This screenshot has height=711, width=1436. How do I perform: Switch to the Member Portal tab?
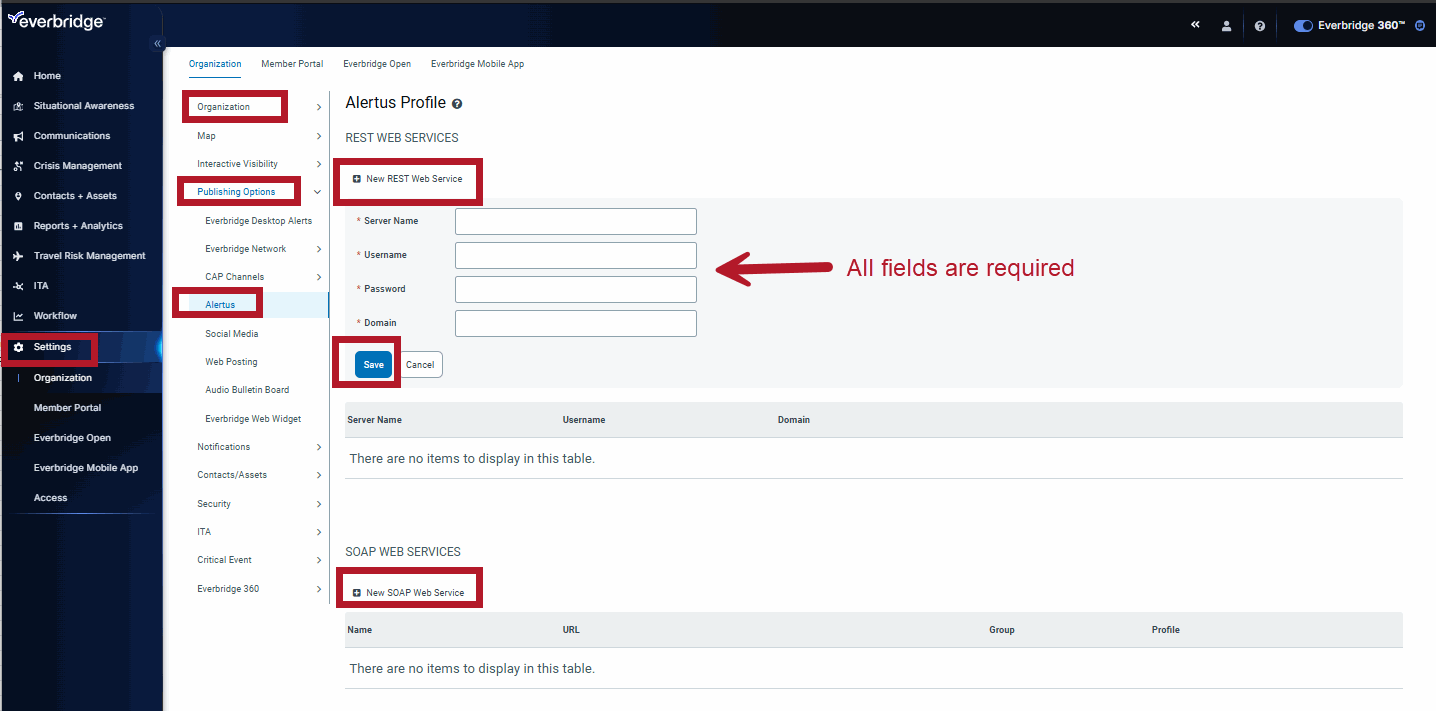[292, 64]
